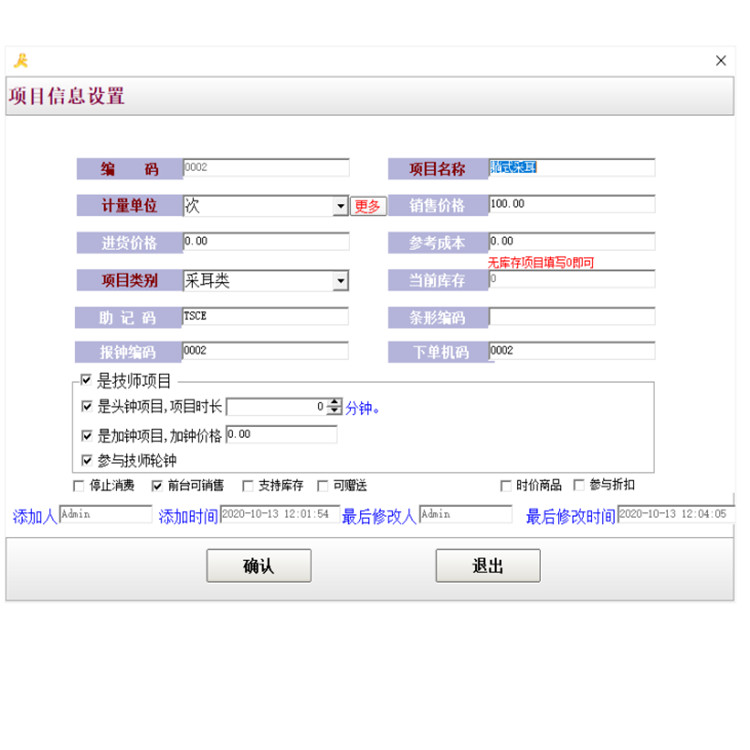Click the 计量单位 label

coord(130,206)
